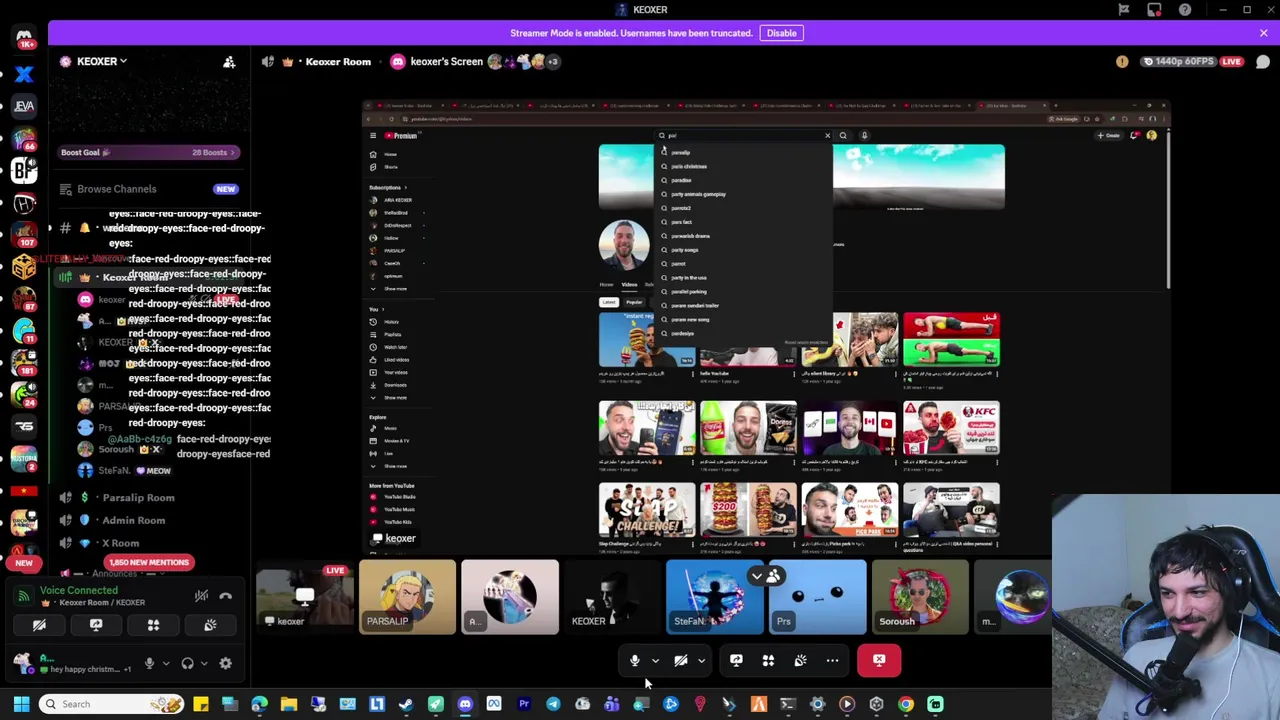The width and height of the screenshot is (1280, 720).
Task: Click share screen in the call control bar
Action: [736, 660]
